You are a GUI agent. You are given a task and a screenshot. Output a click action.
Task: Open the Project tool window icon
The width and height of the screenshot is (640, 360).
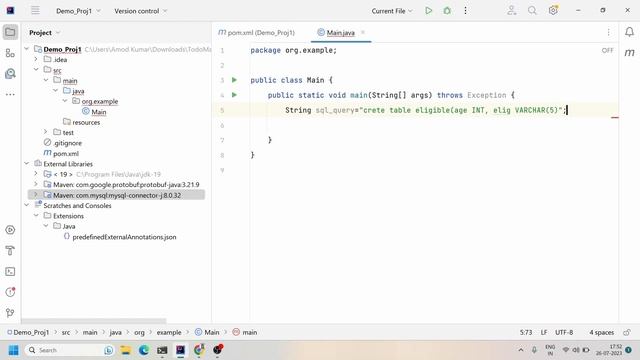[10, 32]
